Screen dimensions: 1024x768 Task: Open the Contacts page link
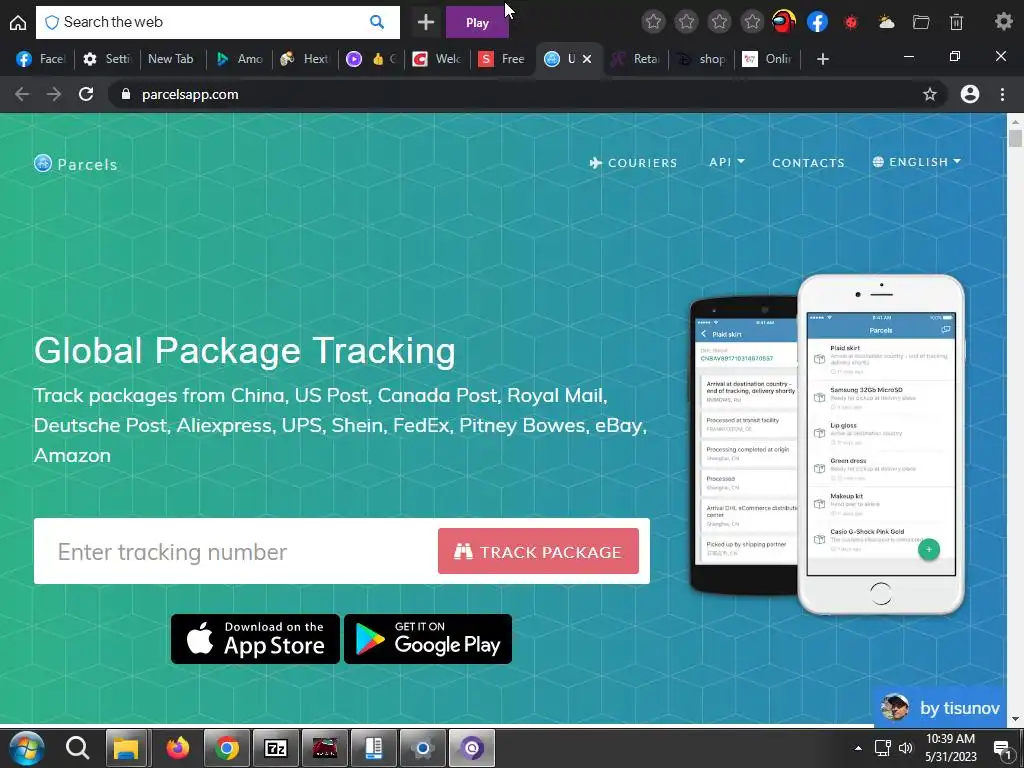(x=808, y=163)
